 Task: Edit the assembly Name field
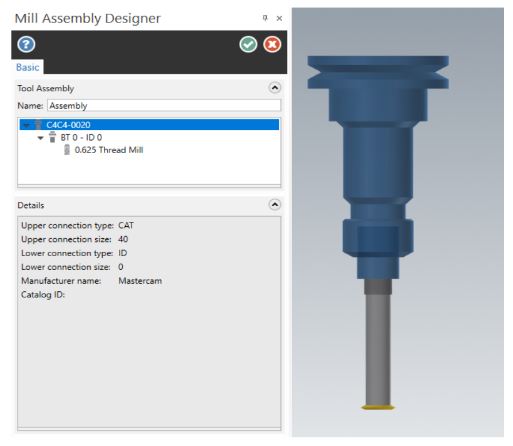(164, 106)
